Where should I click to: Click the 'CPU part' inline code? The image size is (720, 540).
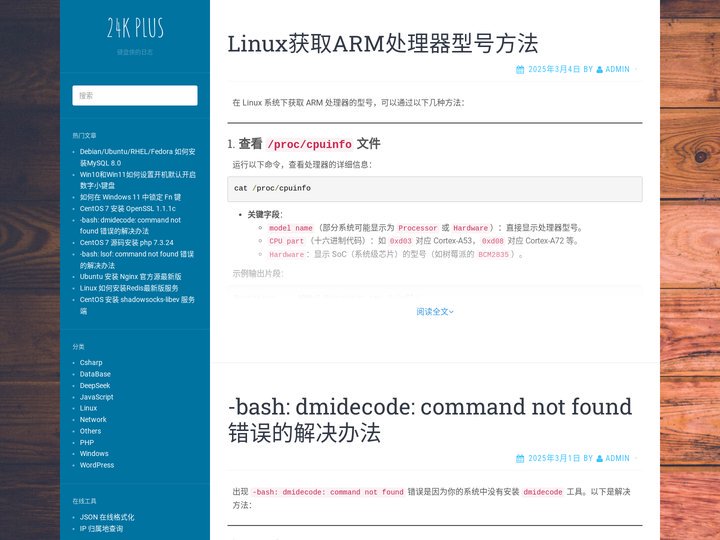287,241
